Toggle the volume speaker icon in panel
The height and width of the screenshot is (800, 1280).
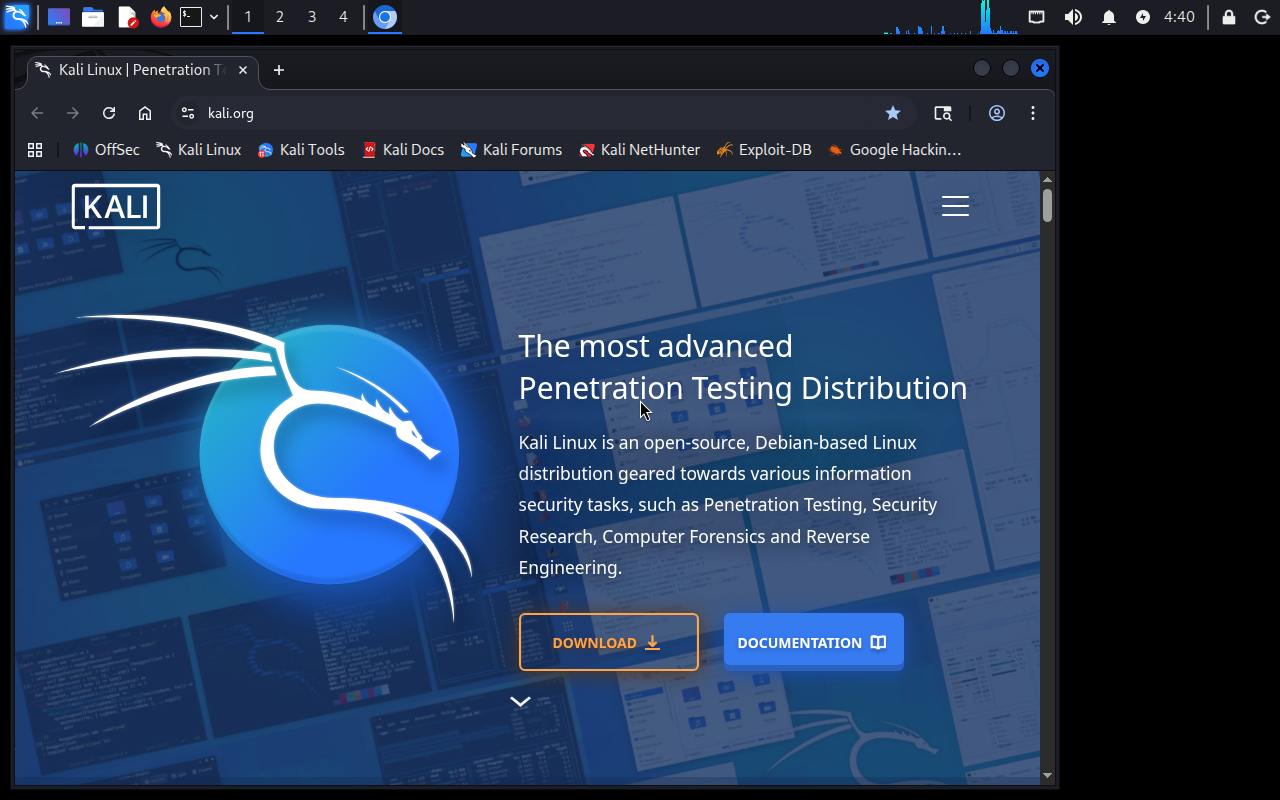[1073, 17]
